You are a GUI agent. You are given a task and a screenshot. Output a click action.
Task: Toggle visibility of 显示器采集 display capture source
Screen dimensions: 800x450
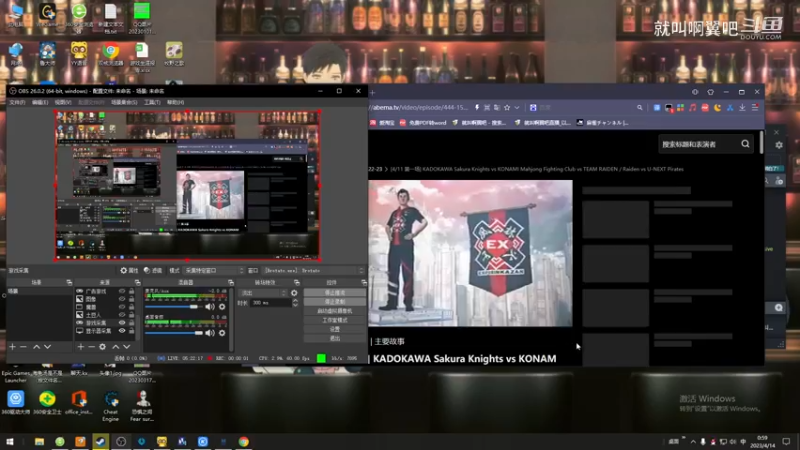coord(122,331)
